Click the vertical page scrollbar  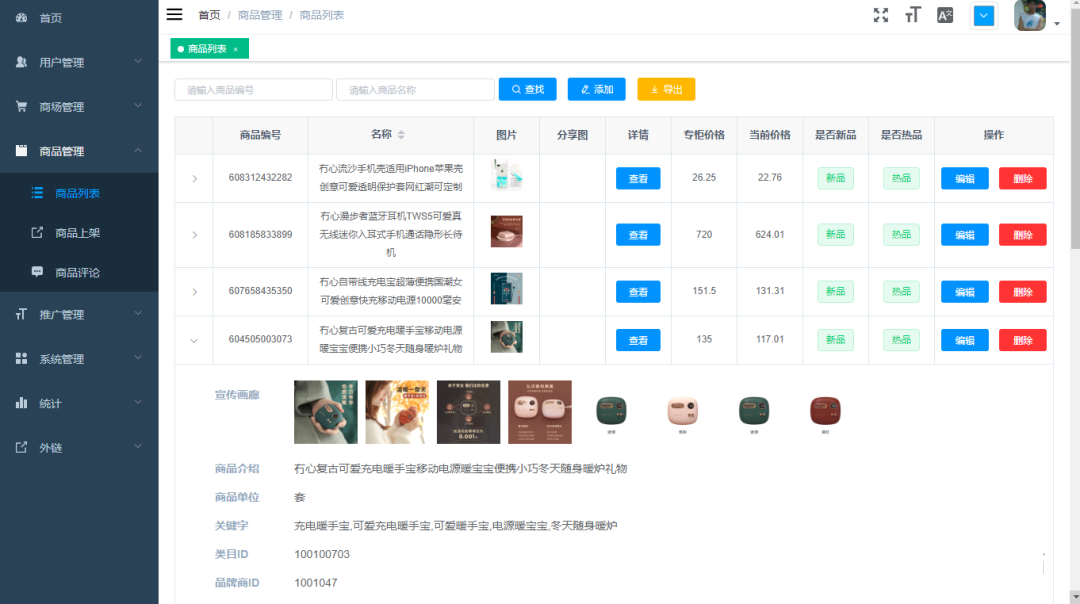(x=1074, y=150)
